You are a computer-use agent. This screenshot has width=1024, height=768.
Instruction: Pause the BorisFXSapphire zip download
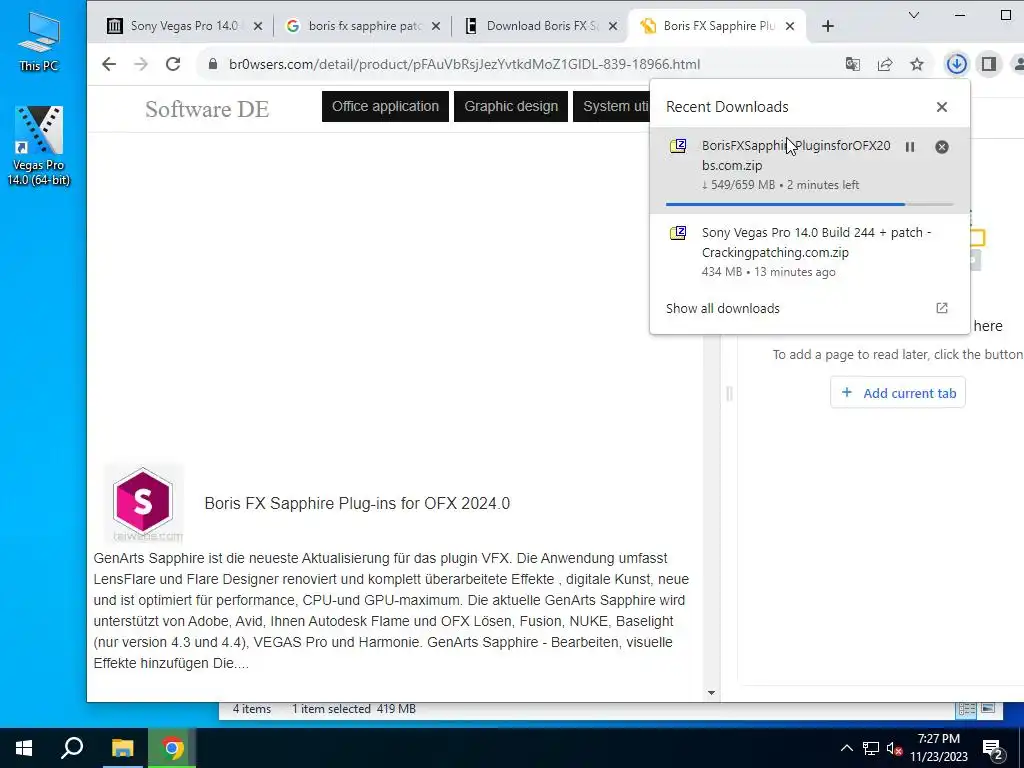[x=910, y=147]
